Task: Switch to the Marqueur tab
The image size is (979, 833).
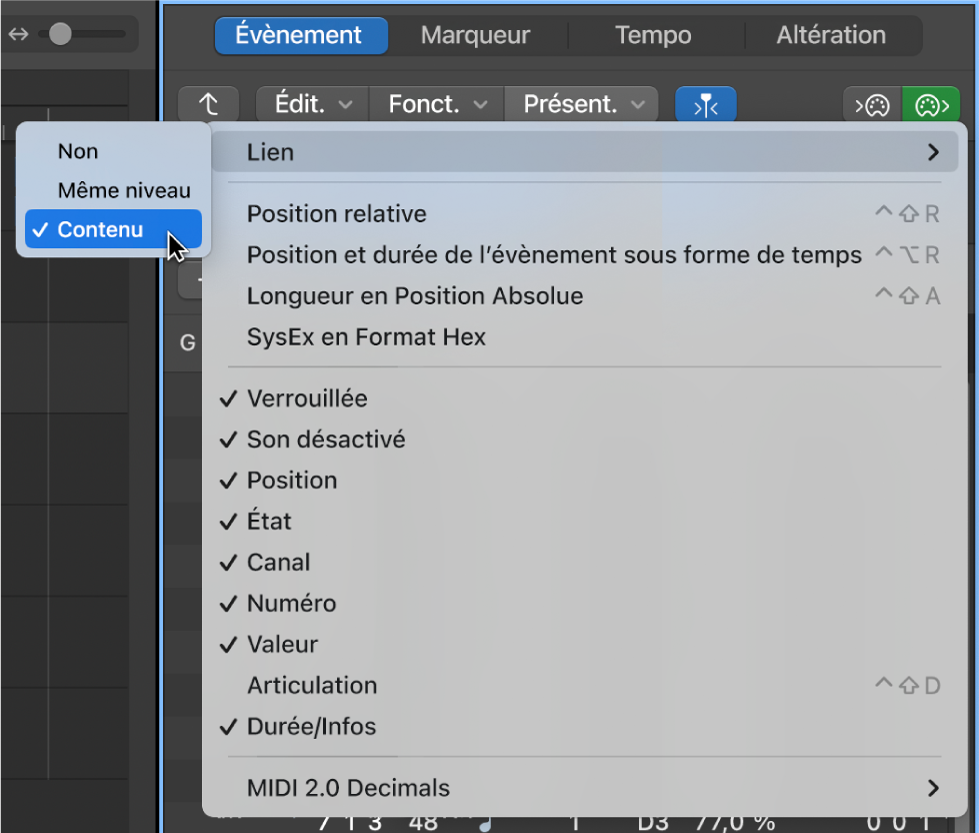Action: click(x=475, y=35)
